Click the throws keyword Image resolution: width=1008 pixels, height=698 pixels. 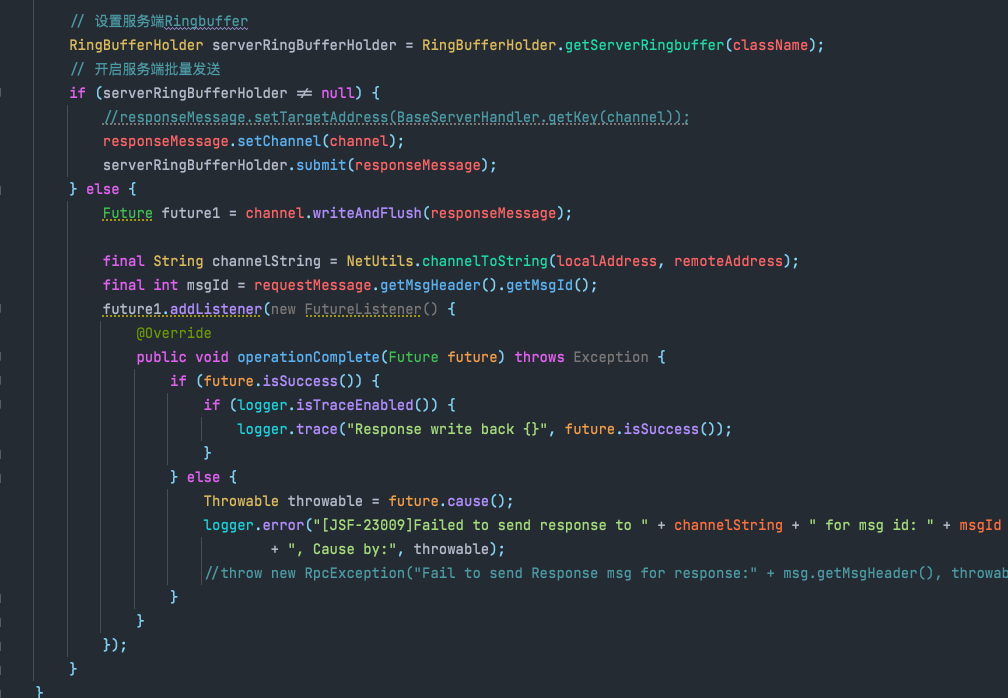(539, 357)
